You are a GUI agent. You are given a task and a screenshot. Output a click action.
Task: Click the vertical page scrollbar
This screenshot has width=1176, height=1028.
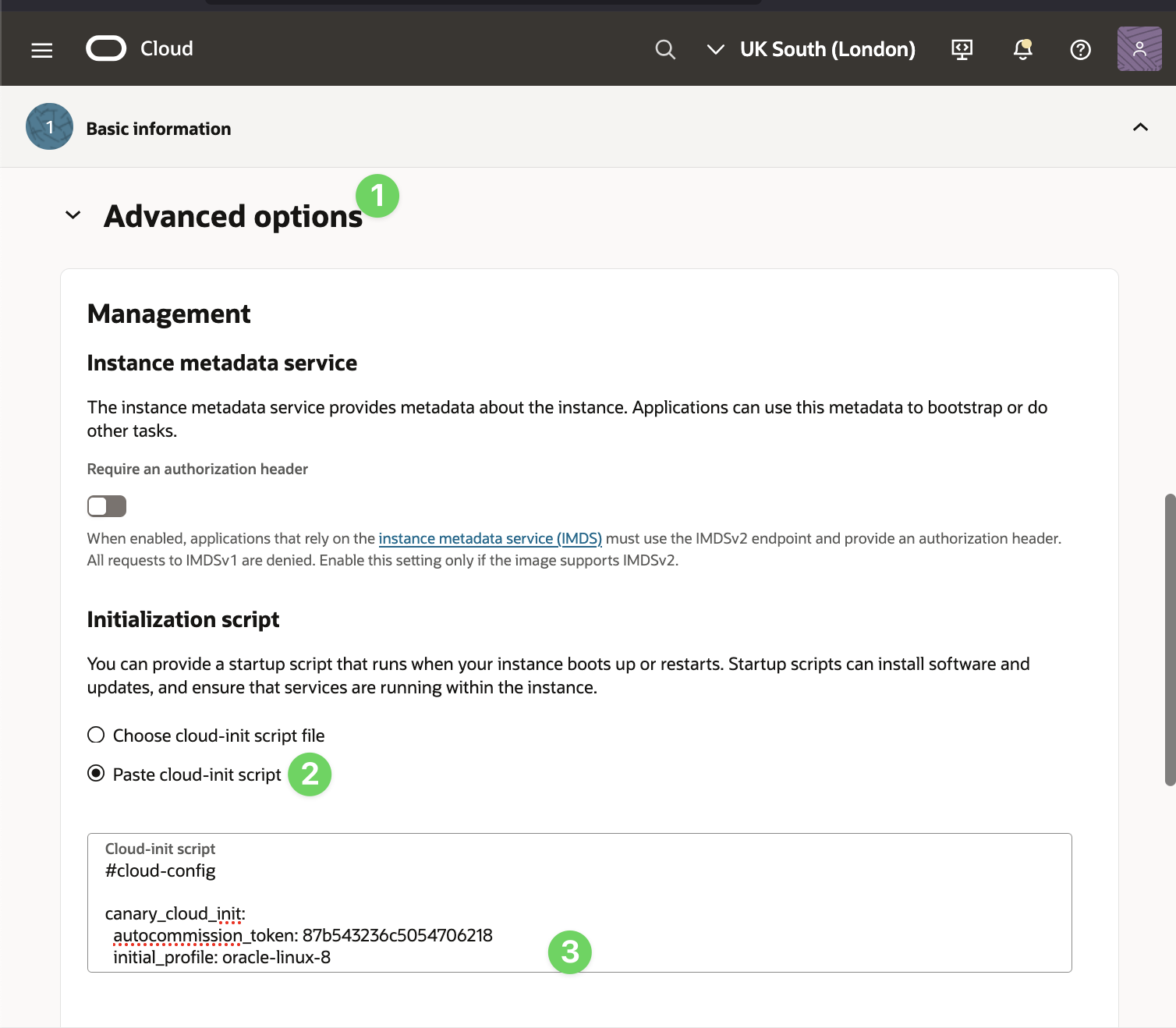(x=1169, y=640)
